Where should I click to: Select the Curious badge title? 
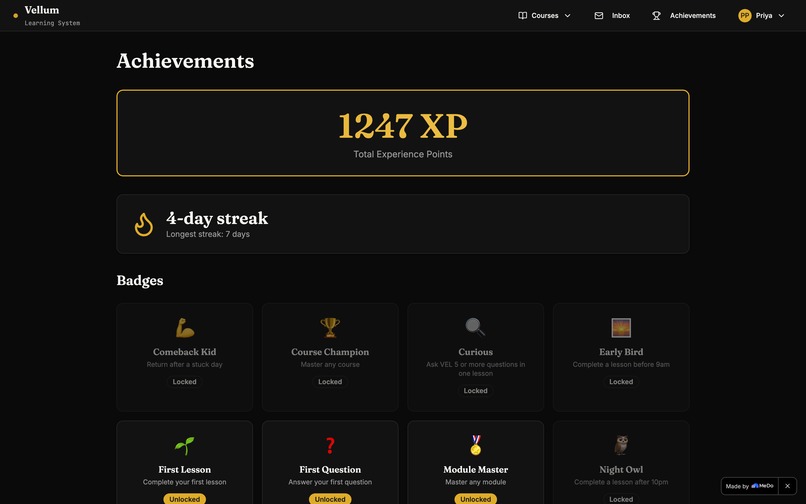point(475,352)
